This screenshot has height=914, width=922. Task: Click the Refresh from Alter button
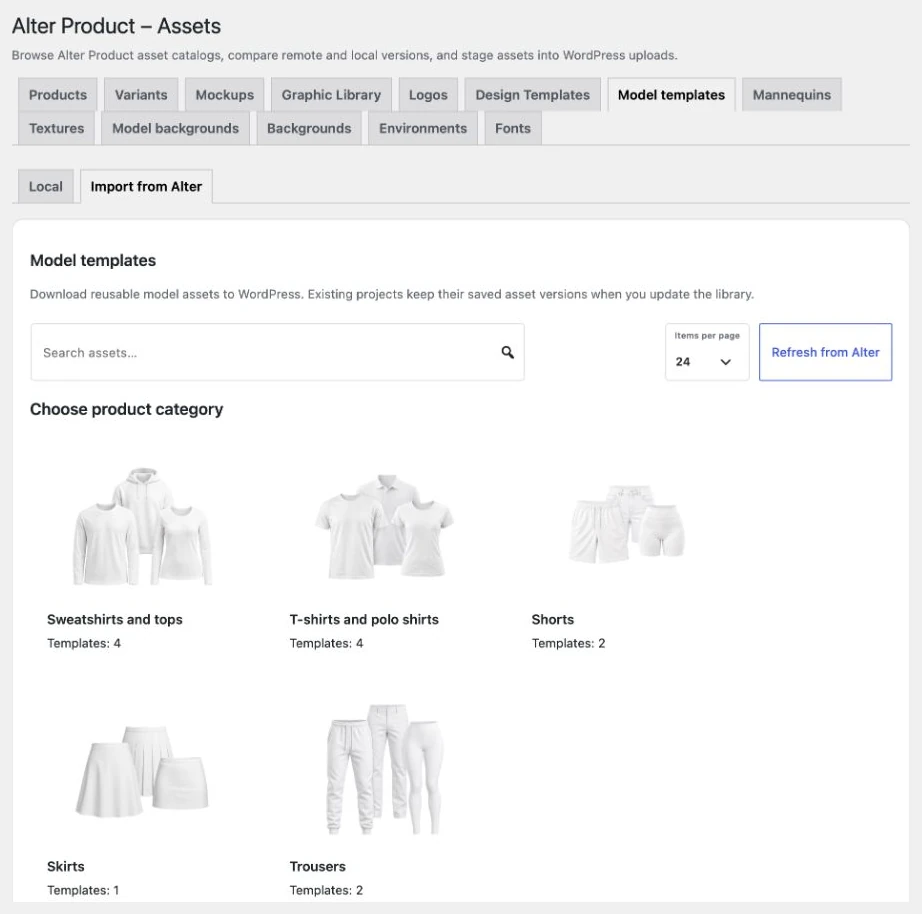pos(825,352)
